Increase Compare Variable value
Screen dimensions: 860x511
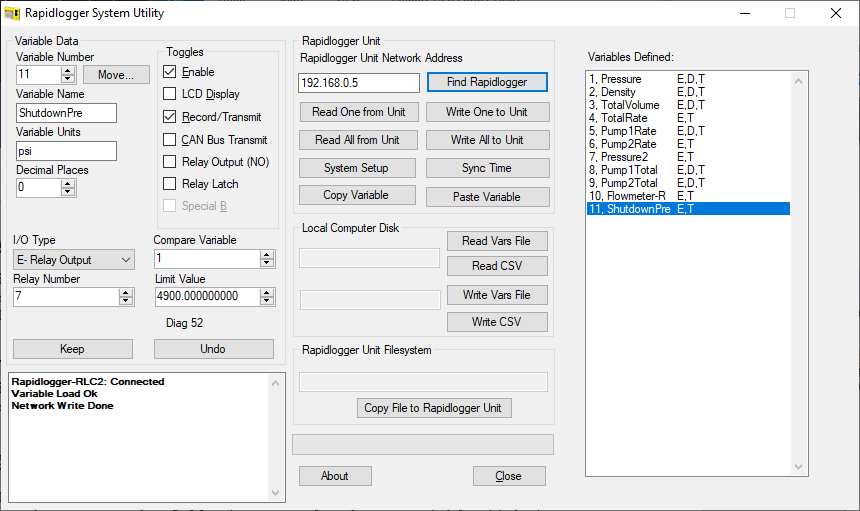[267, 255]
